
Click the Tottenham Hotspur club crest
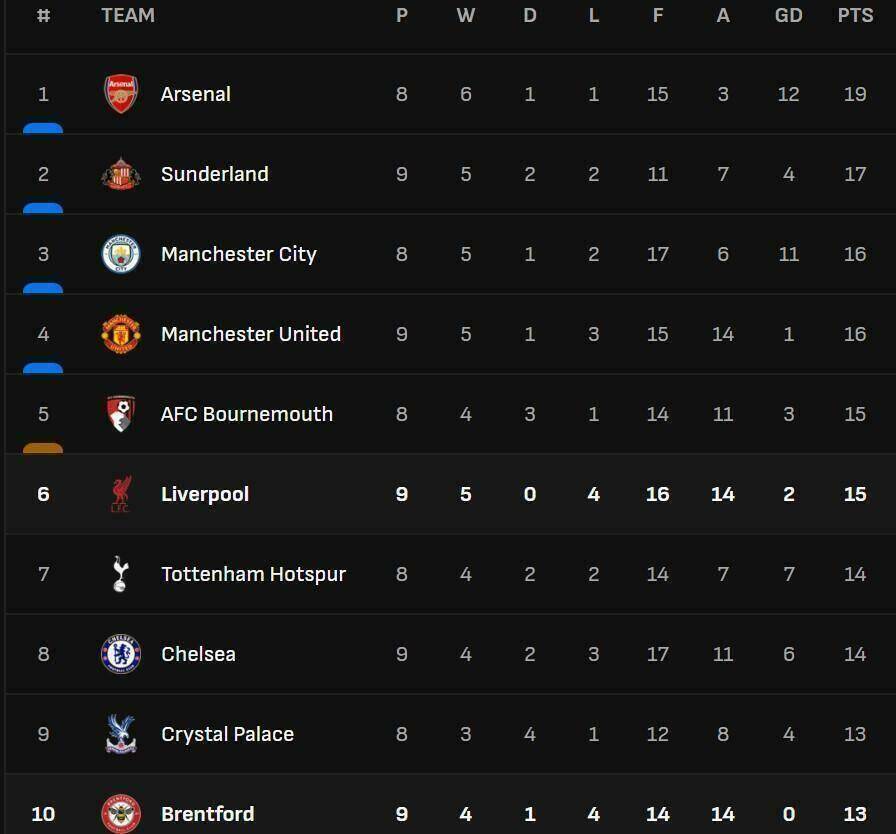tap(121, 574)
